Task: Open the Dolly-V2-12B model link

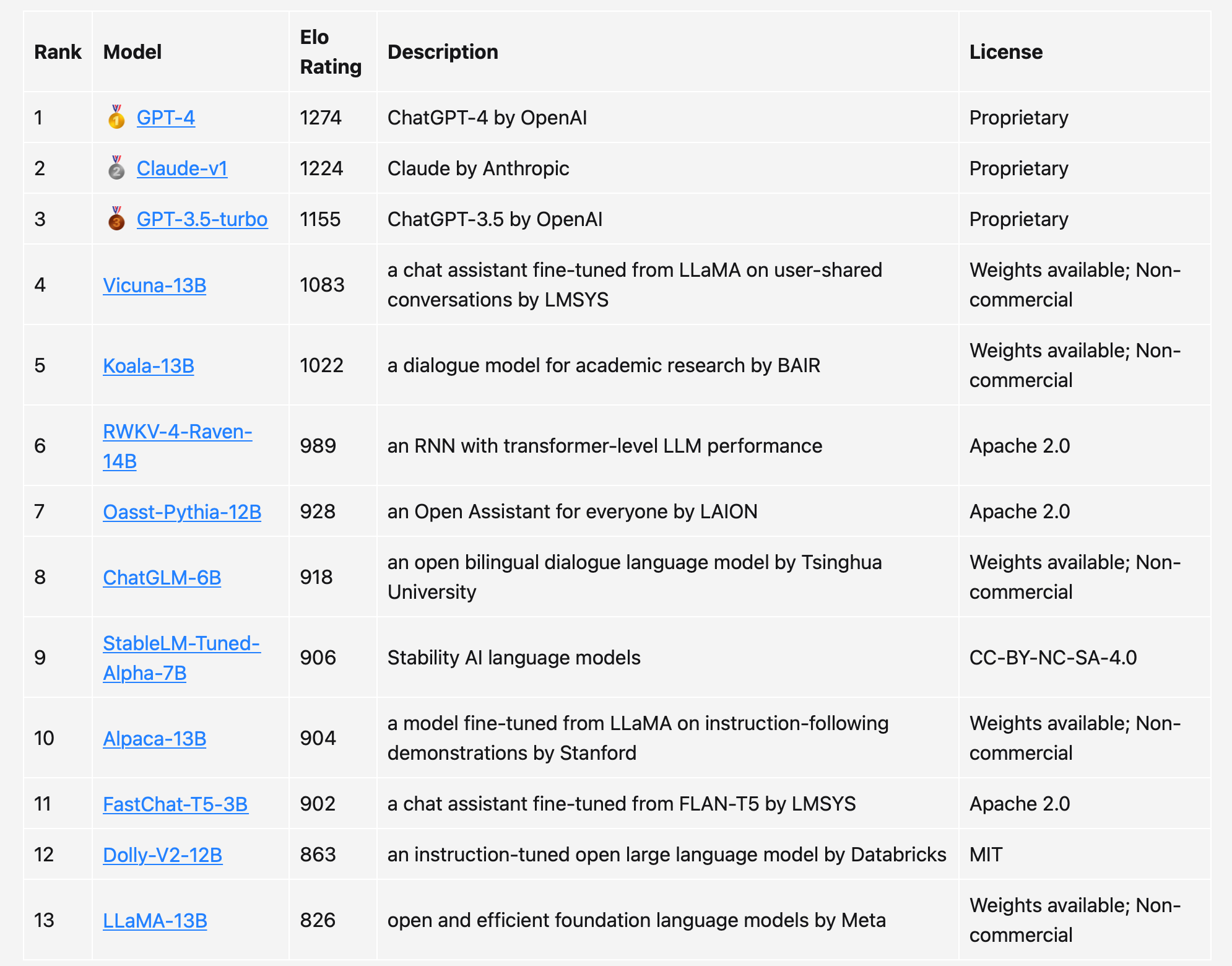Action: (x=162, y=855)
